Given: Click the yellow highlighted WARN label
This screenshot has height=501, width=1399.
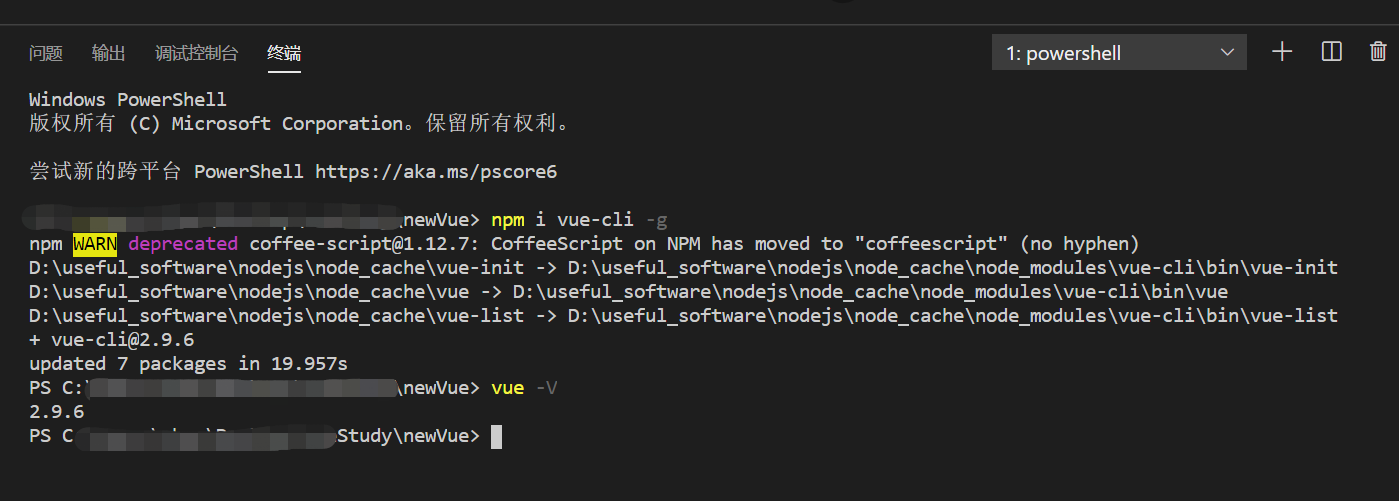Looking at the screenshot, I should pyautogui.click(x=95, y=244).
